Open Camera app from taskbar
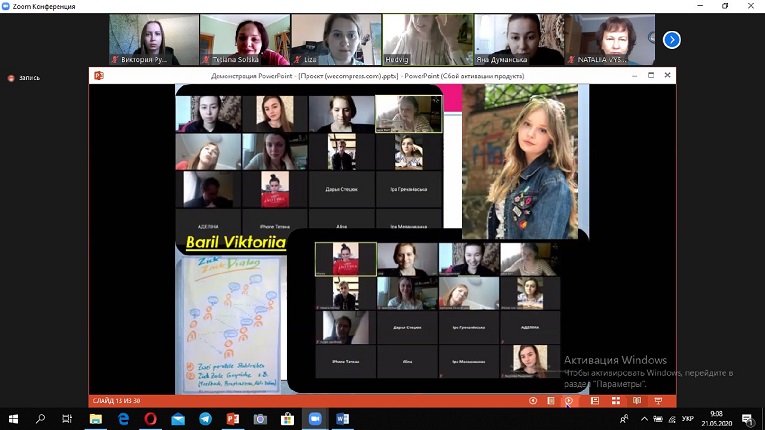The height and width of the screenshot is (430, 765). pos(260,419)
